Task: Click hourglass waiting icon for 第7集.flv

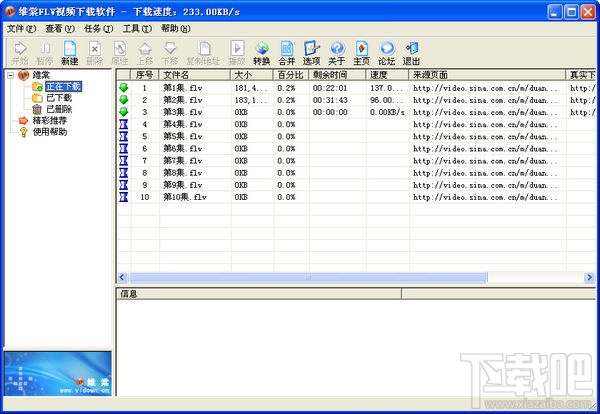Action: [124, 161]
